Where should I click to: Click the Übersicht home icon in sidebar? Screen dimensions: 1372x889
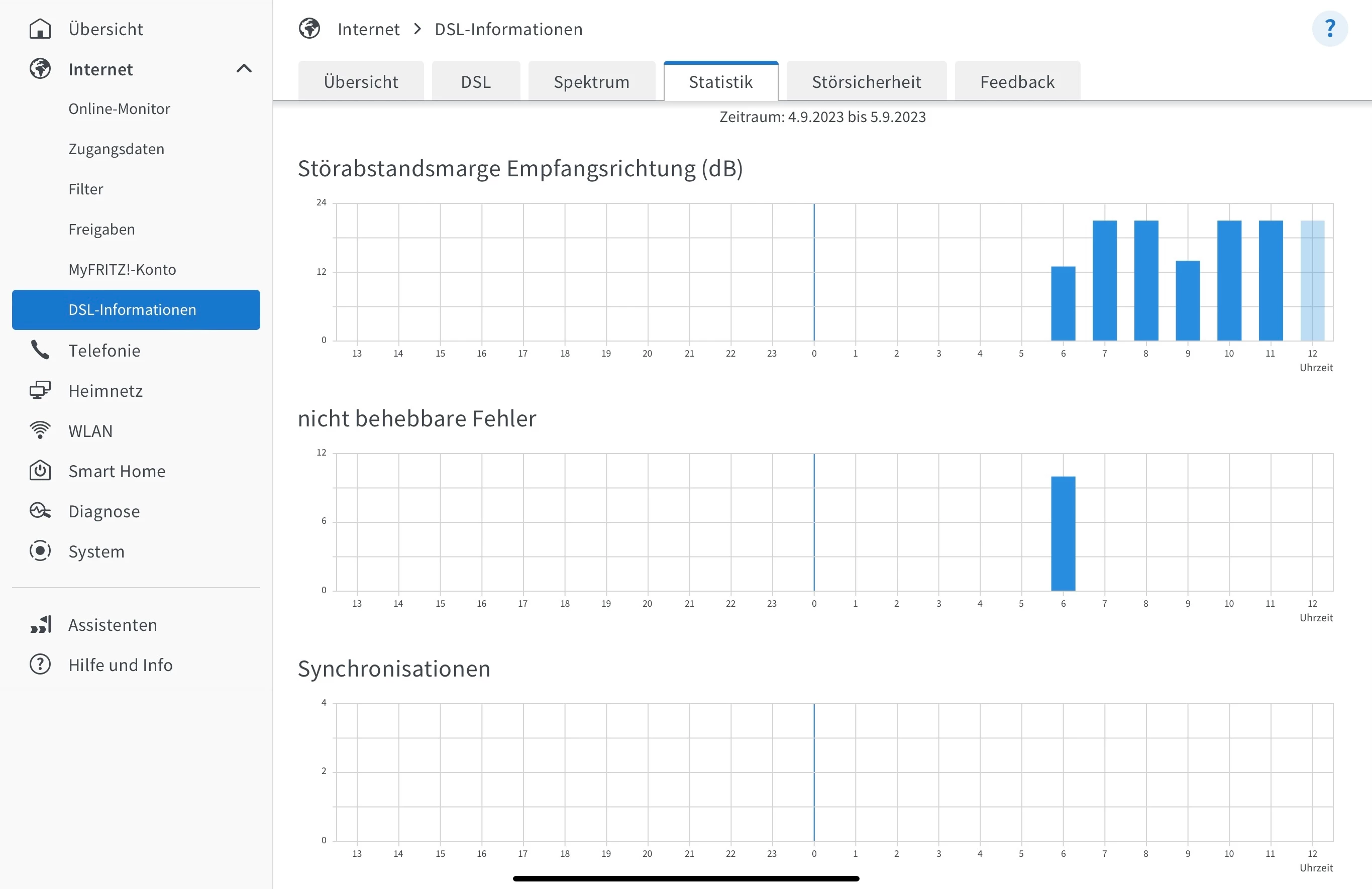pyautogui.click(x=40, y=29)
